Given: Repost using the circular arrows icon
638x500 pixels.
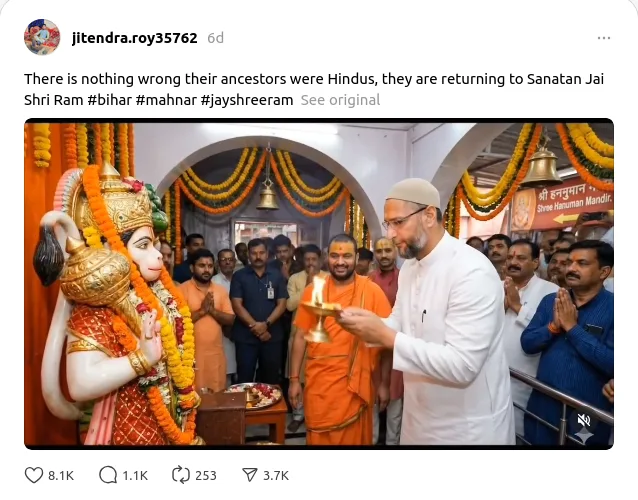Looking at the screenshot, I should pyautogui.click(x=181, y=475).
